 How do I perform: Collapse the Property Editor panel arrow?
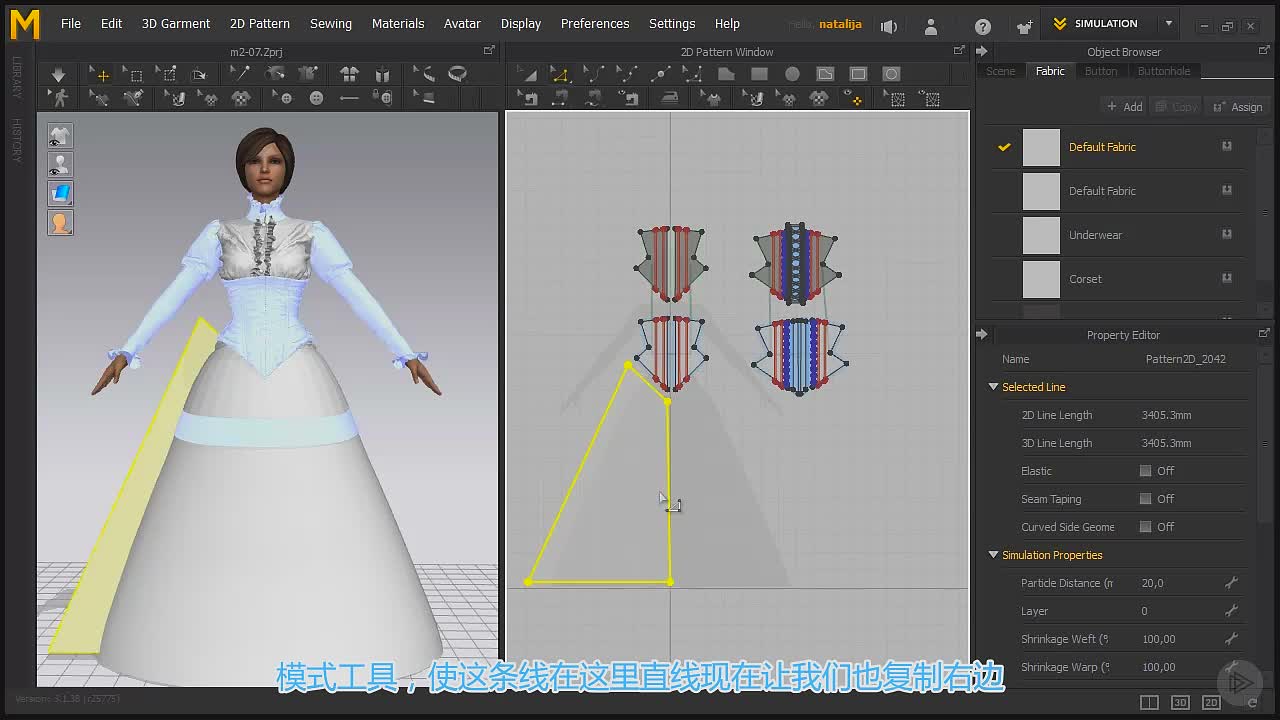982,334
